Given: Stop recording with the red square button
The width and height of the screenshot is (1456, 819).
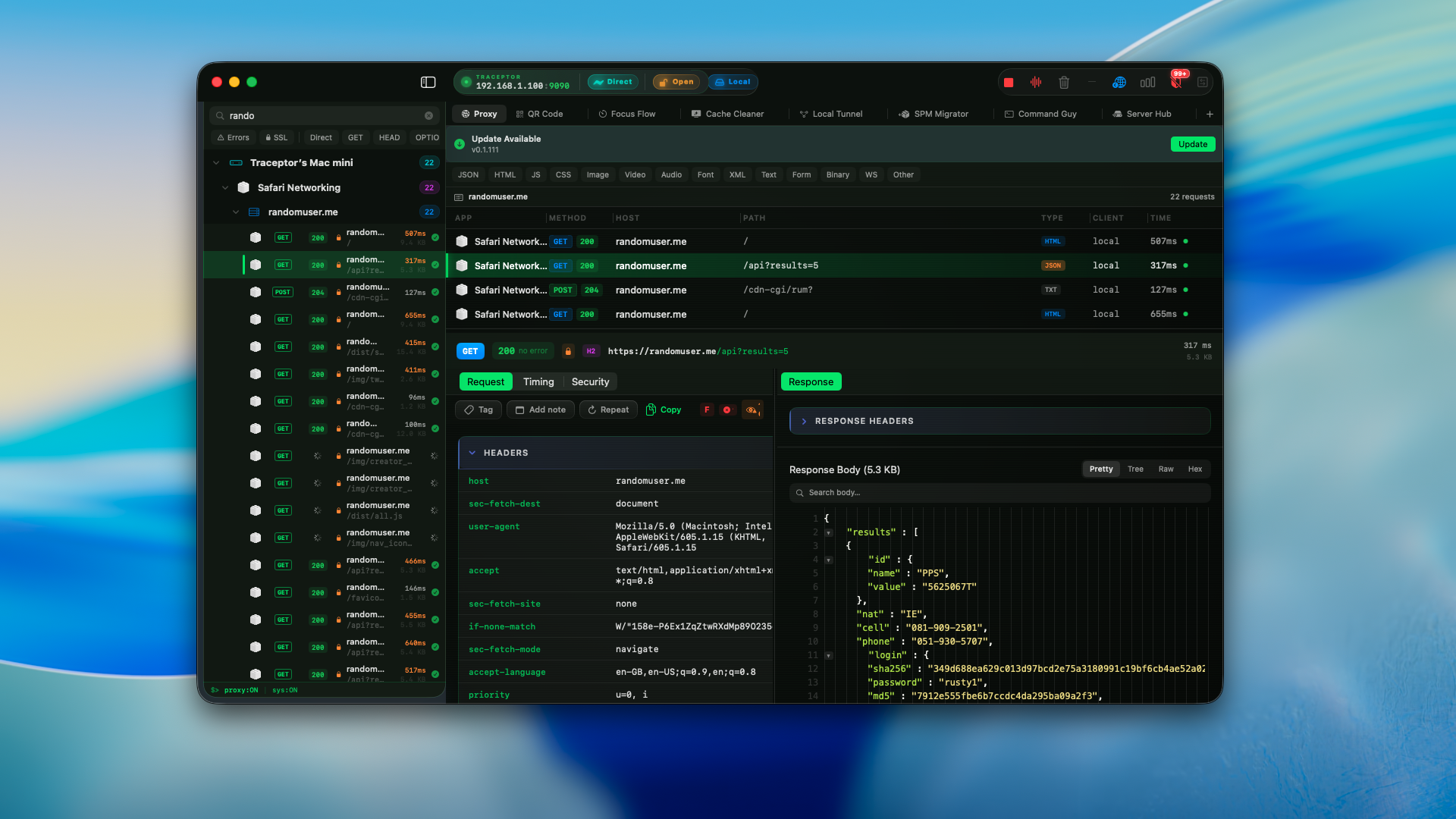Looking at the screenshot, I should click(1009, 83).
